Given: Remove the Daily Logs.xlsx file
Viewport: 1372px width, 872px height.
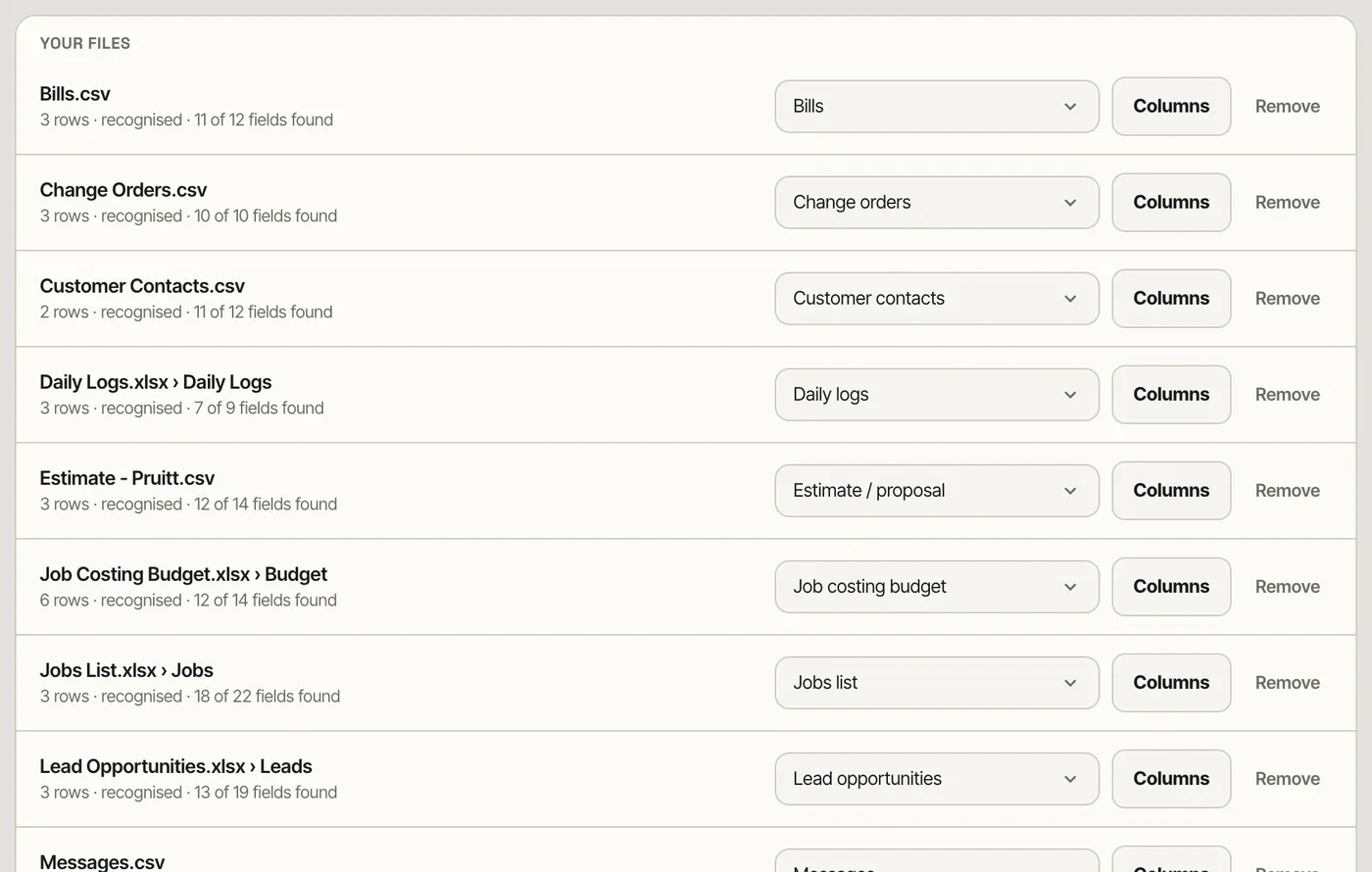Looking at the screenshot, I should [1287, 394].
